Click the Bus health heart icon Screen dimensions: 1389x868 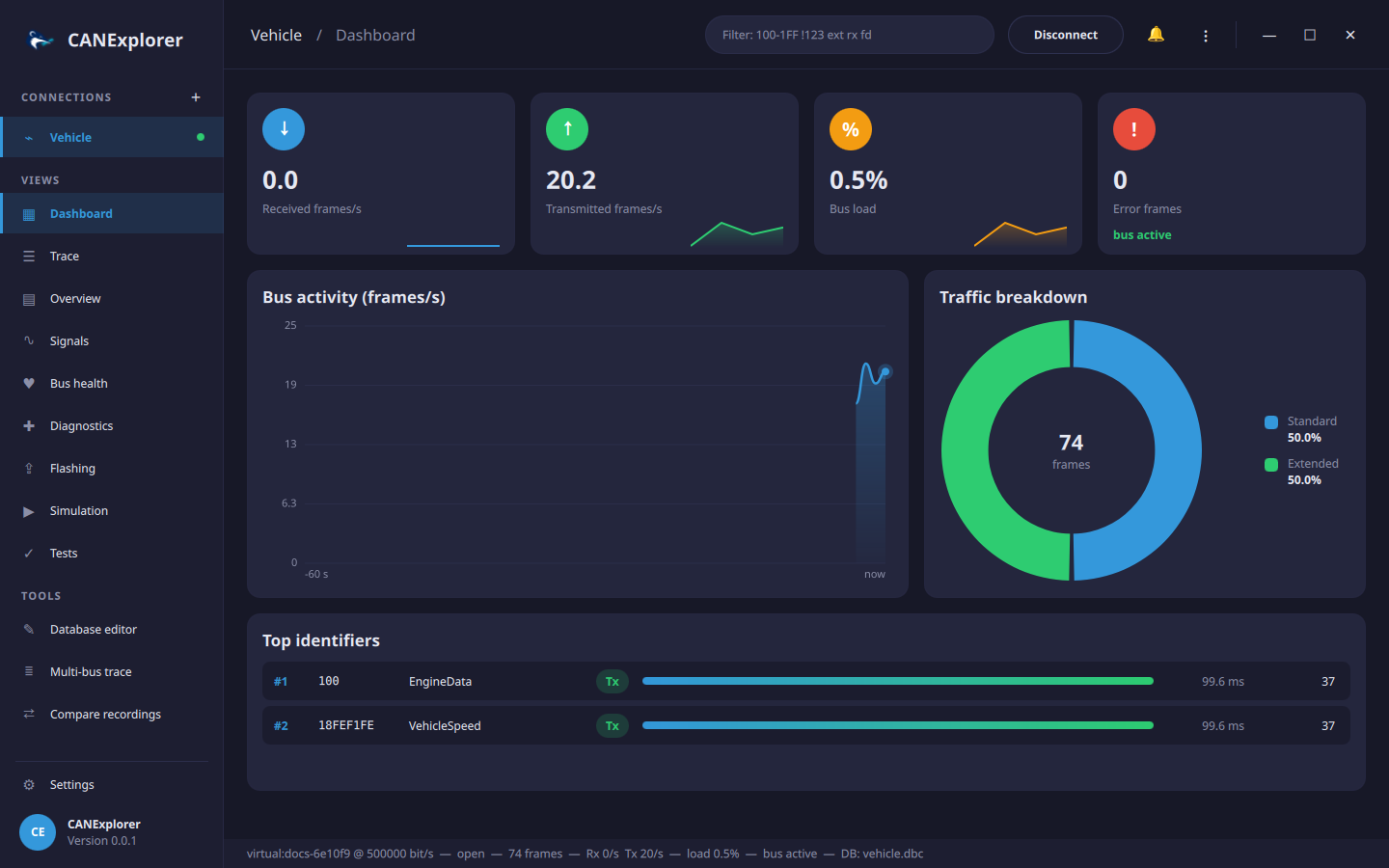(x=29, y=384)
